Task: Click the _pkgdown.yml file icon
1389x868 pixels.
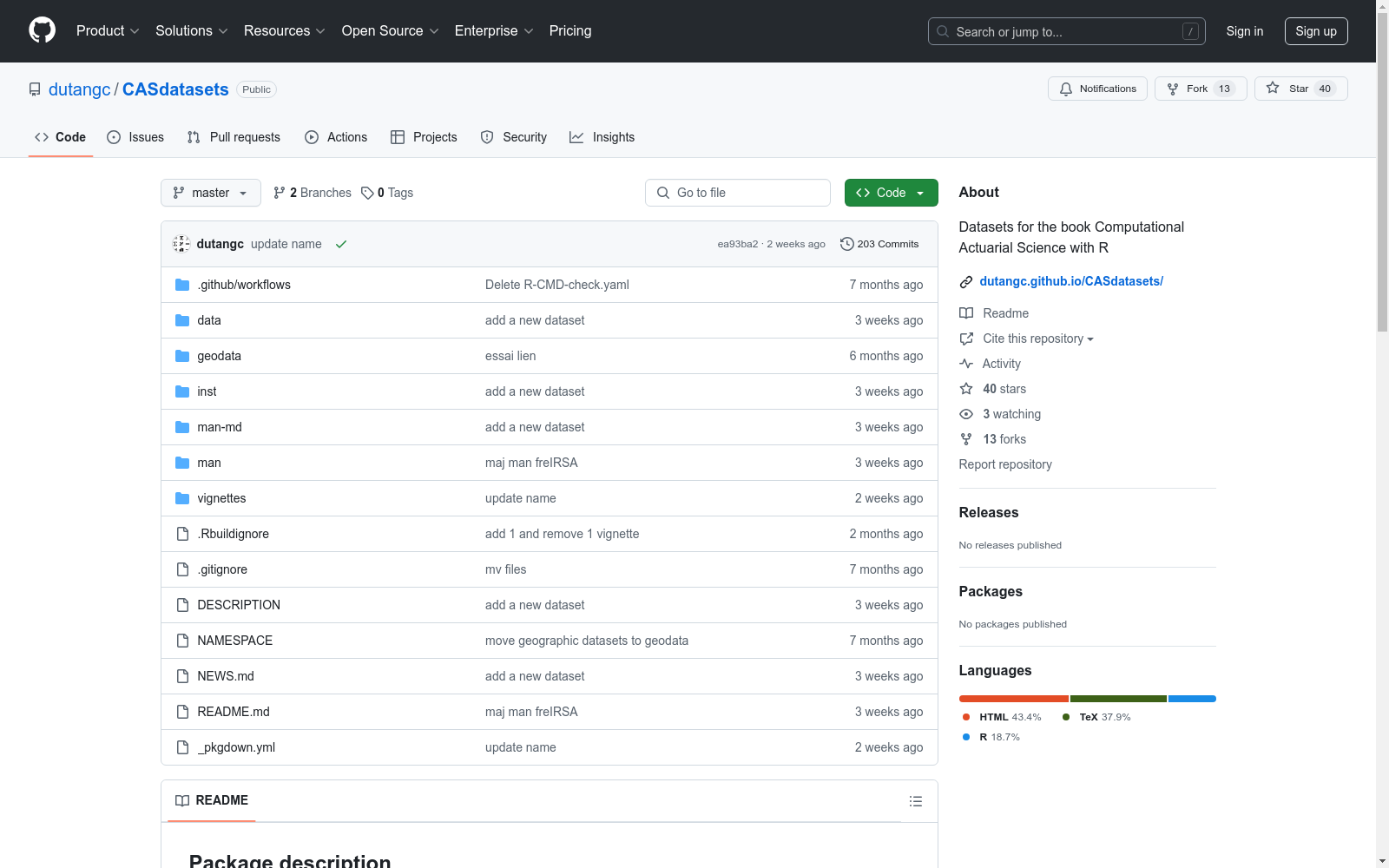Action: (x=182, y=747)
